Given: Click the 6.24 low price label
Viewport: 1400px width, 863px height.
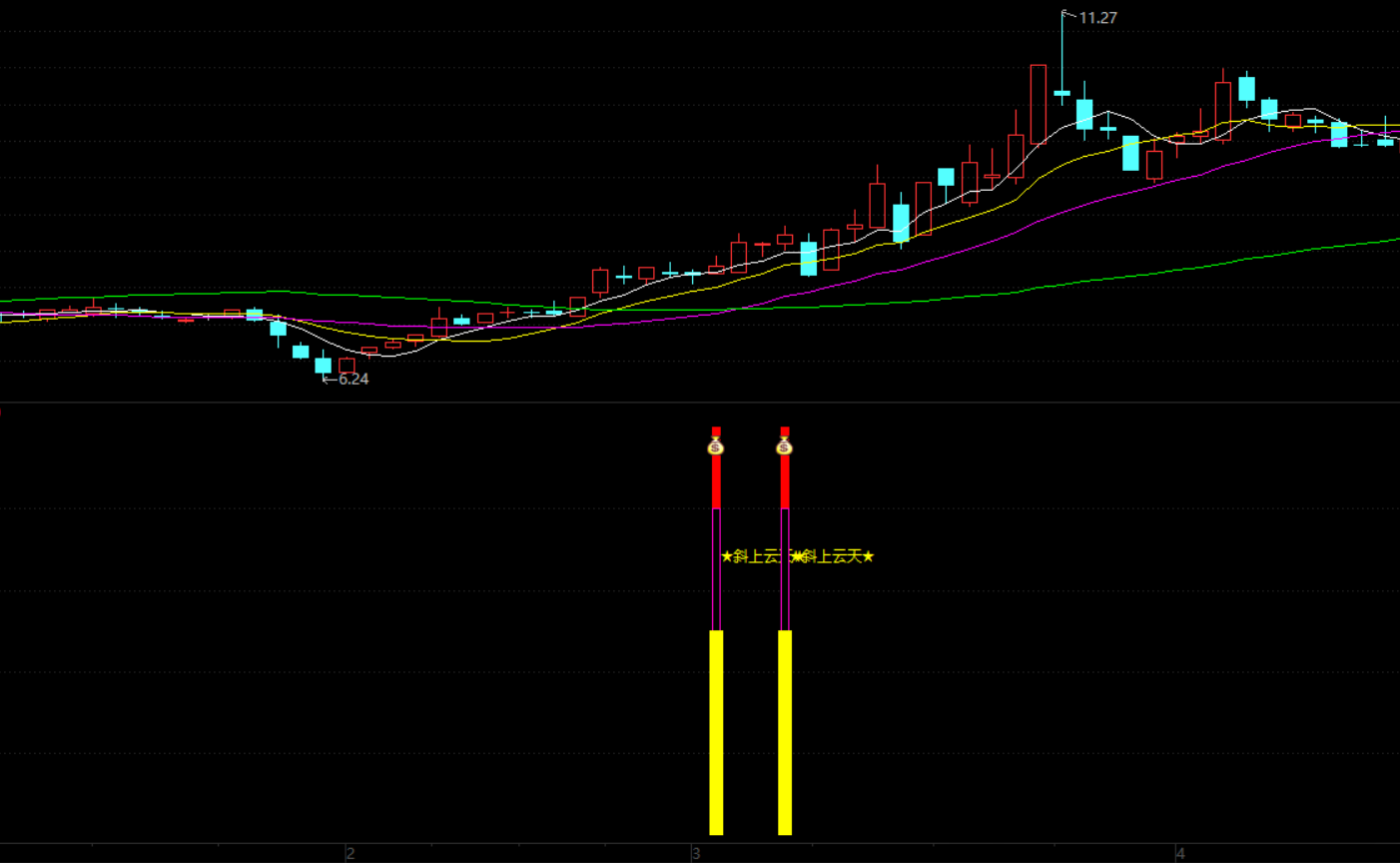Looking at the screenshot, I should click(x=353, y=380).
